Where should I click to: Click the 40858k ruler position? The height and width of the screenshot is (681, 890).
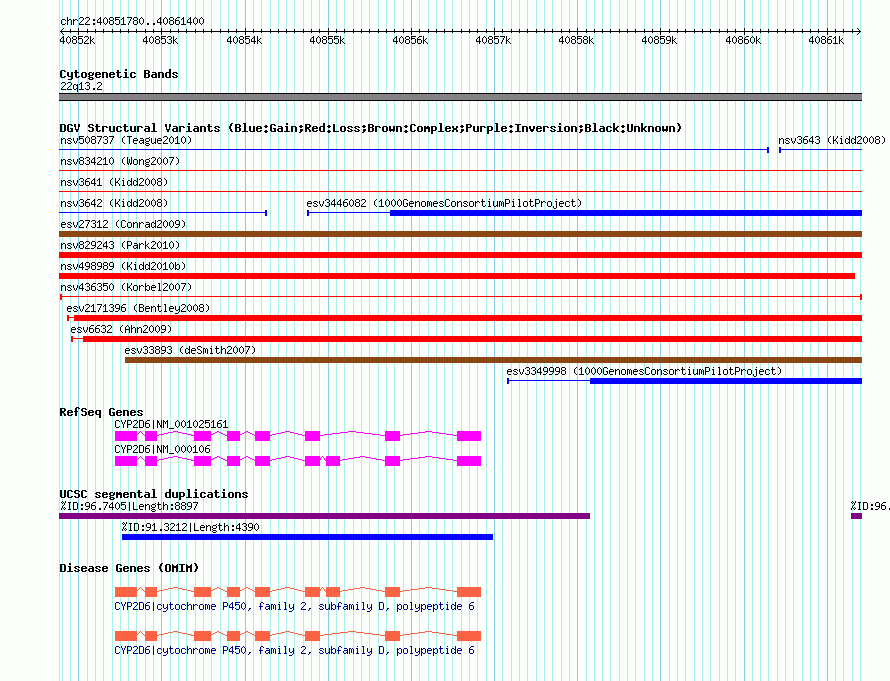[x=576, y=40]
